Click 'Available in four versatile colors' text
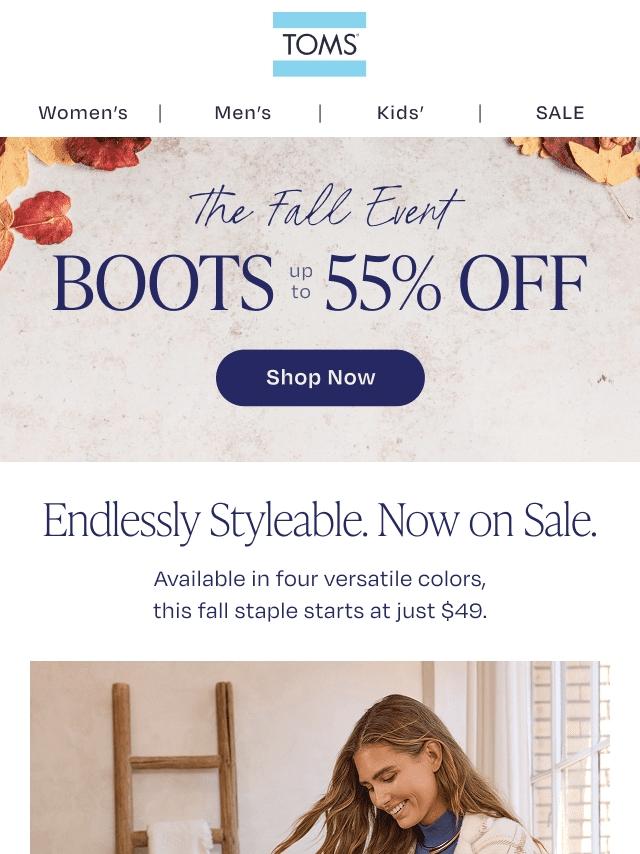640x854 pixels. 320,579
